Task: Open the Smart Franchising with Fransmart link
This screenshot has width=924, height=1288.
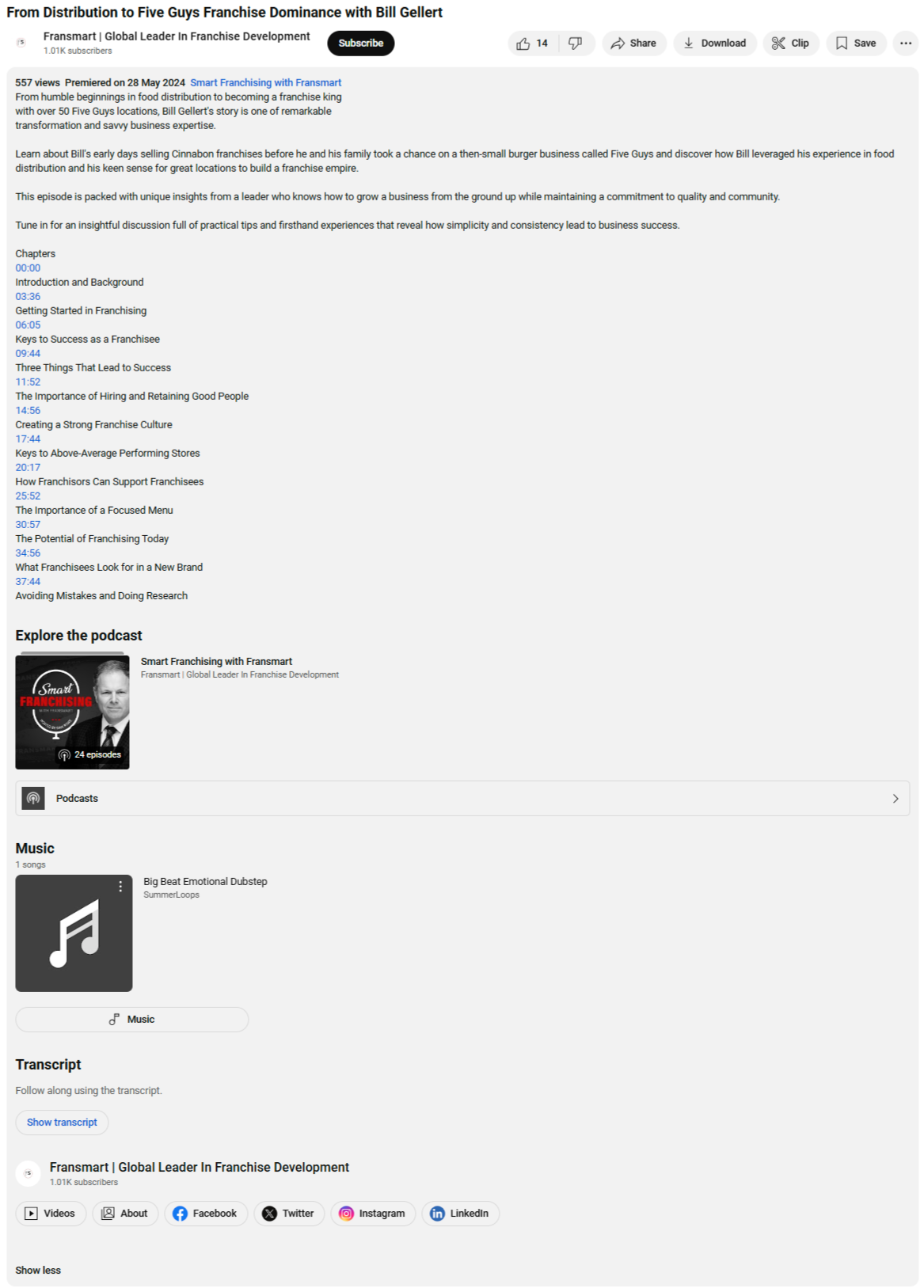Action: (x=265, y=83)
